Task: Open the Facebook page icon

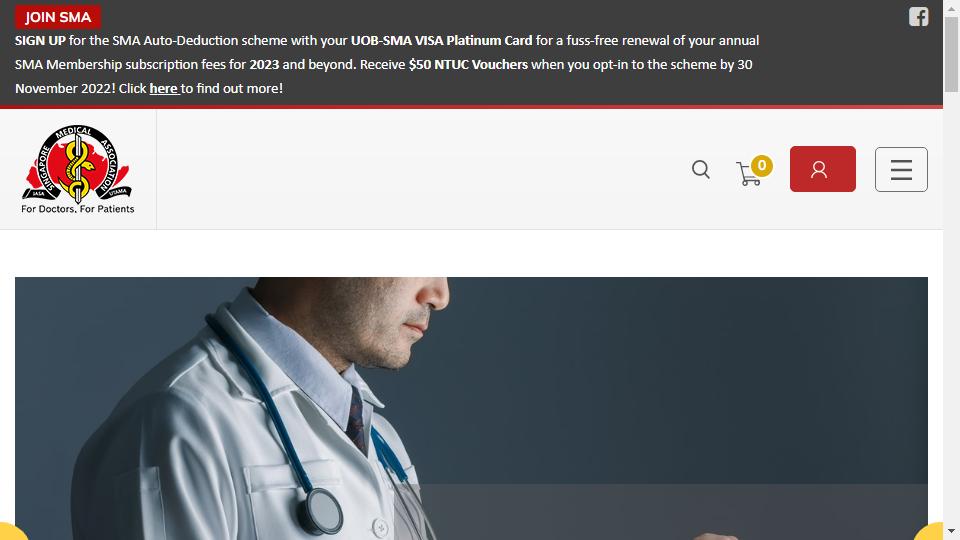Action: [918, 17]
